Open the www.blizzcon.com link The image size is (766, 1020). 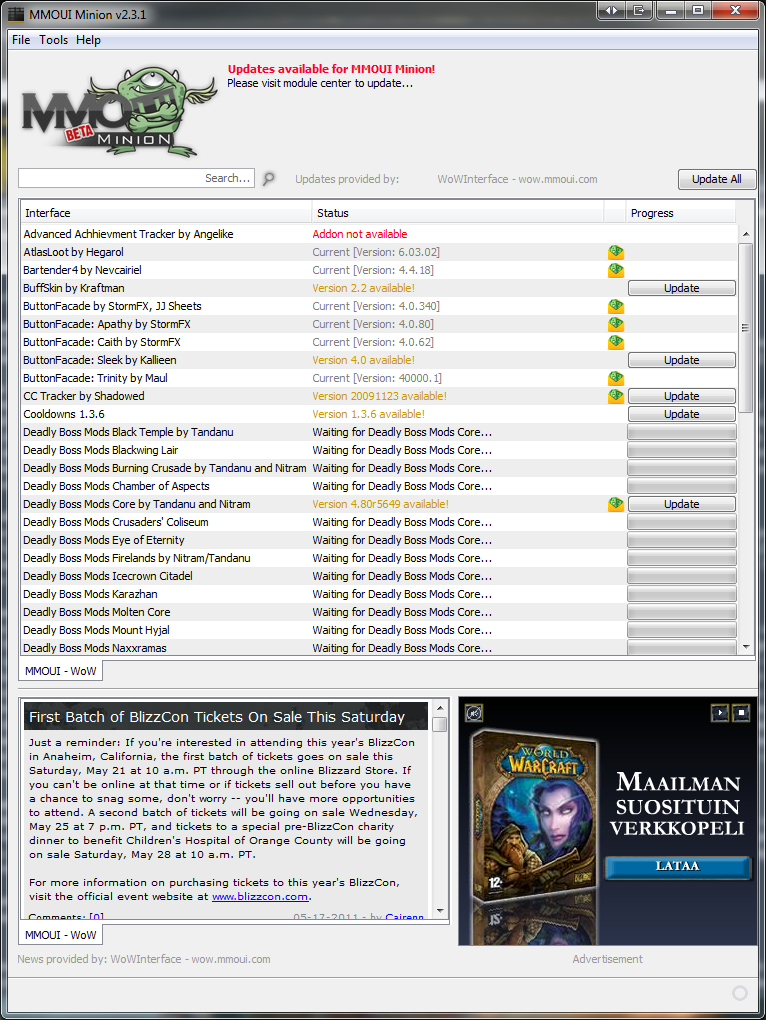coord(260,897)
